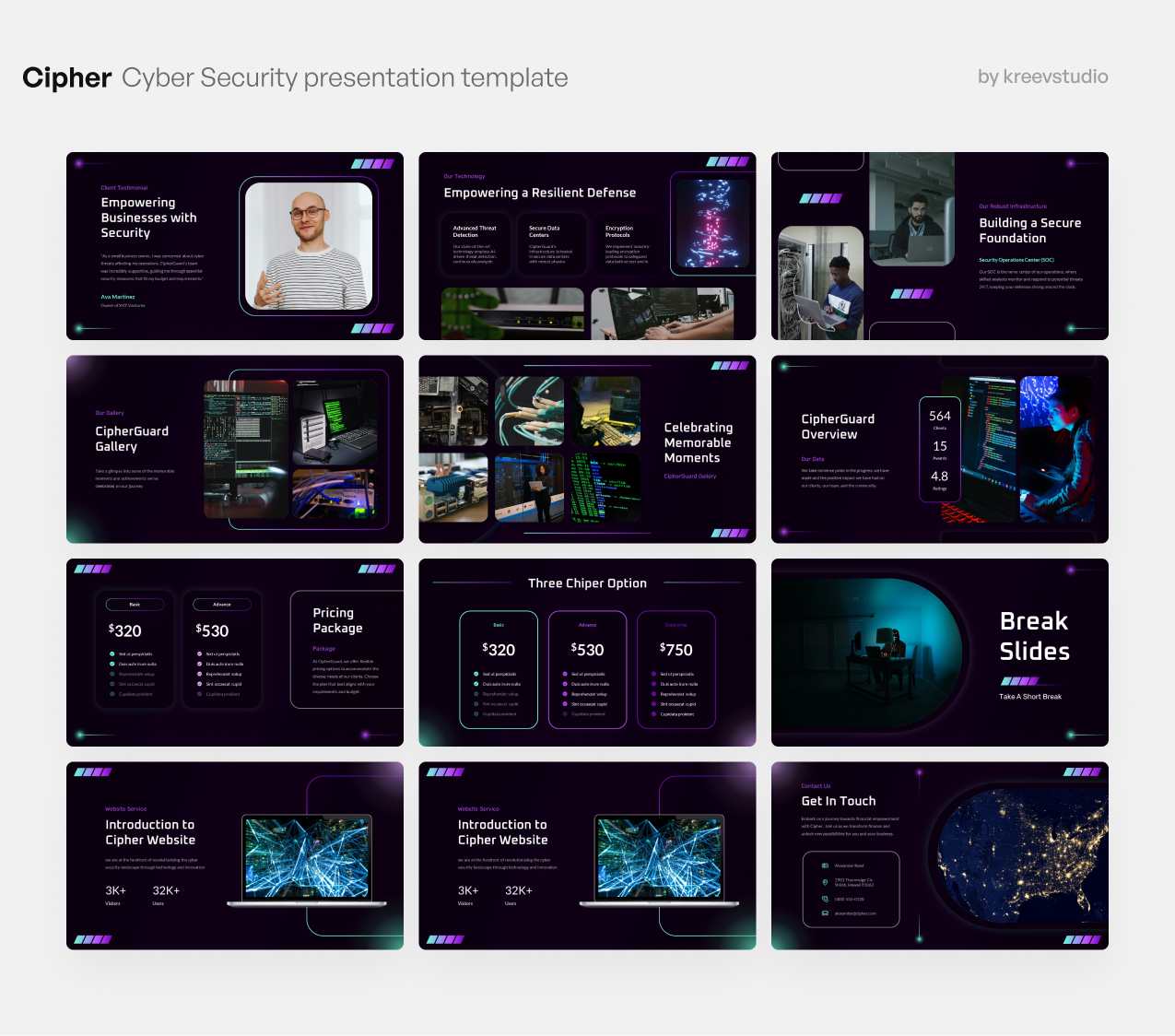Image resolution: width=1175 pixels, height=1036 pixels.
Task: Switch to the Advance pill on the pricing slide
Action: point(222,605)
